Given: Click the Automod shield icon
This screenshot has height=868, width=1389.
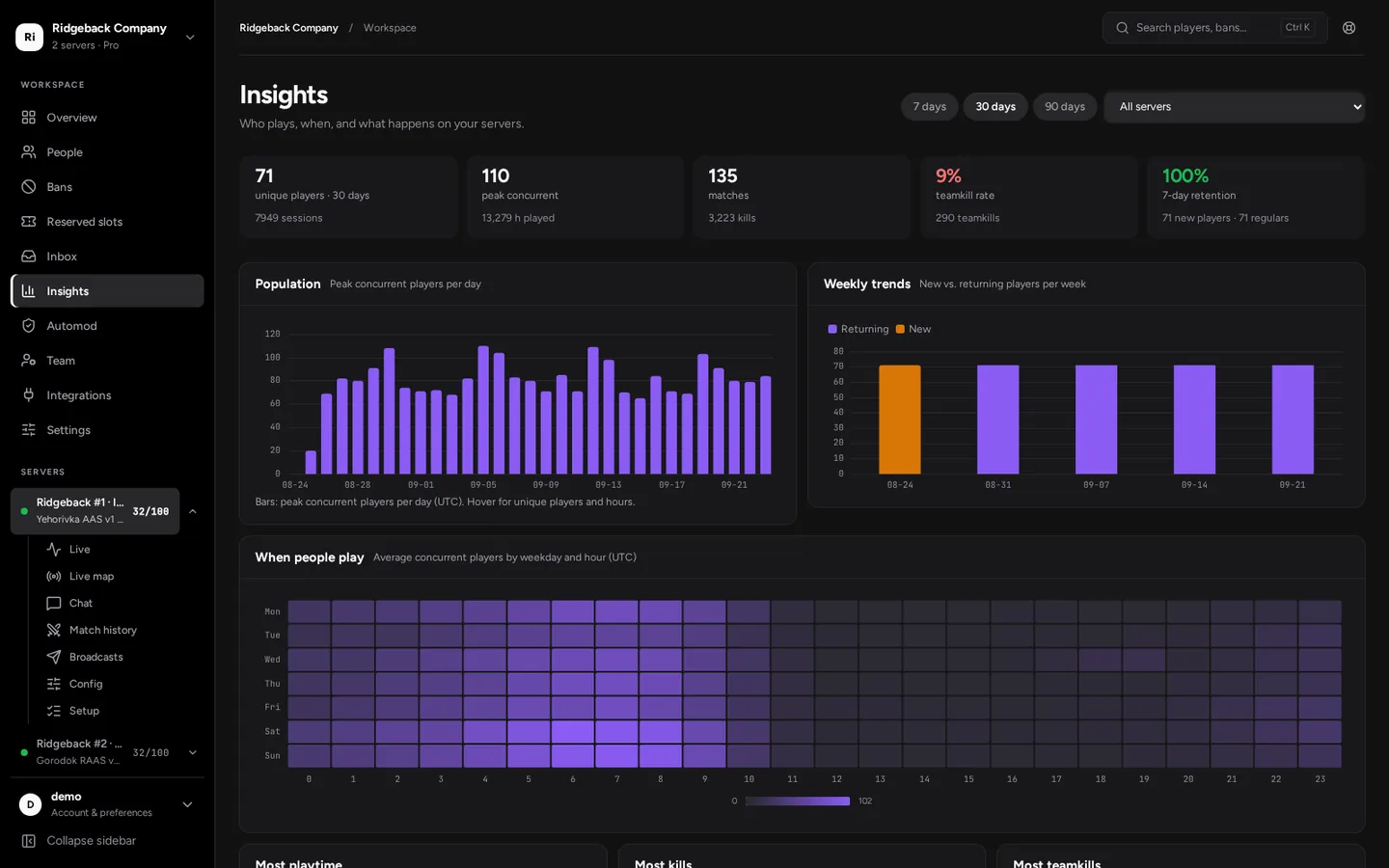Looking at the screenshot, I should pos(29,326).
